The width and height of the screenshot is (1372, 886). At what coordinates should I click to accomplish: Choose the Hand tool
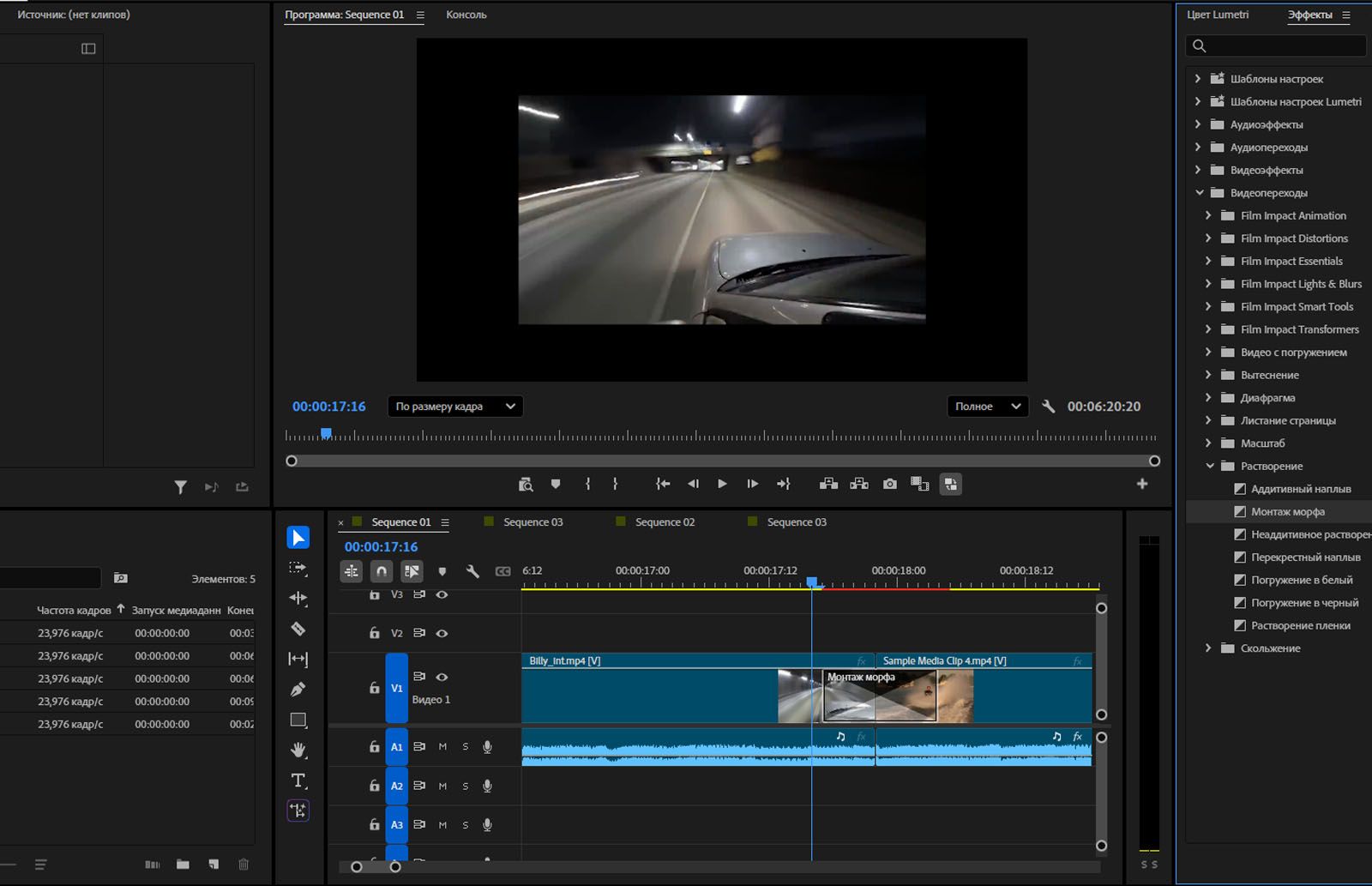(298, 750)
